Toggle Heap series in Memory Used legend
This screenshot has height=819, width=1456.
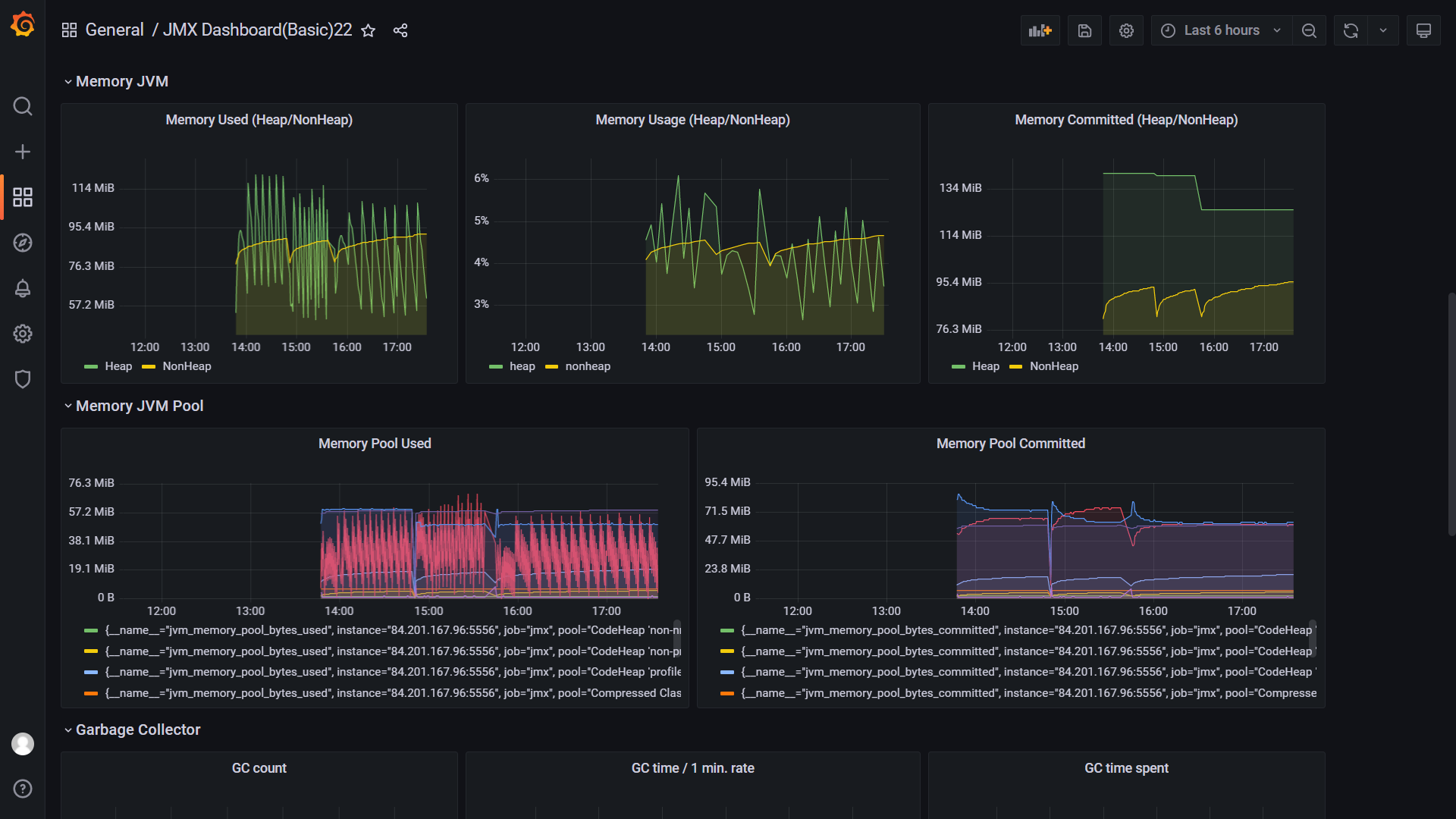pos(118,366)
